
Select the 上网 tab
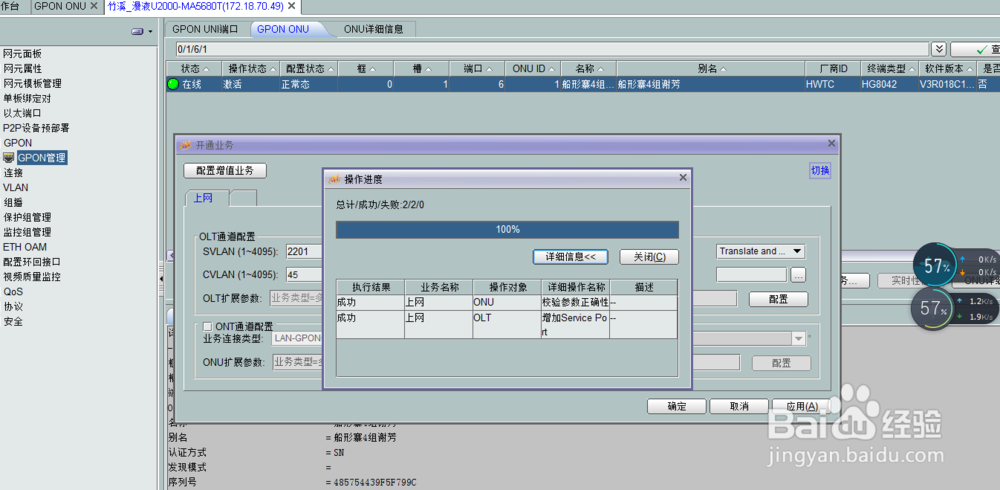tap(203, 198)
